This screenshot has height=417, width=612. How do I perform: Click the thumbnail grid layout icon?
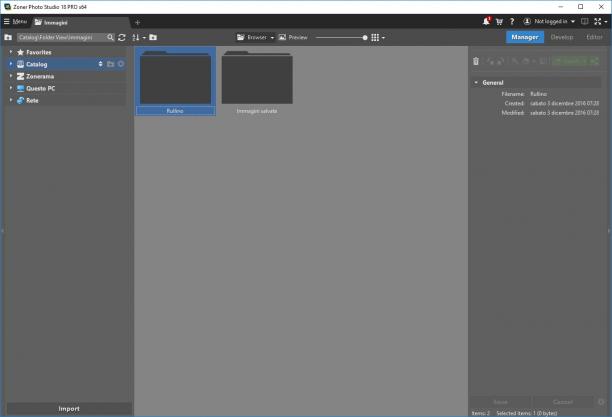(x=375, y=37)
